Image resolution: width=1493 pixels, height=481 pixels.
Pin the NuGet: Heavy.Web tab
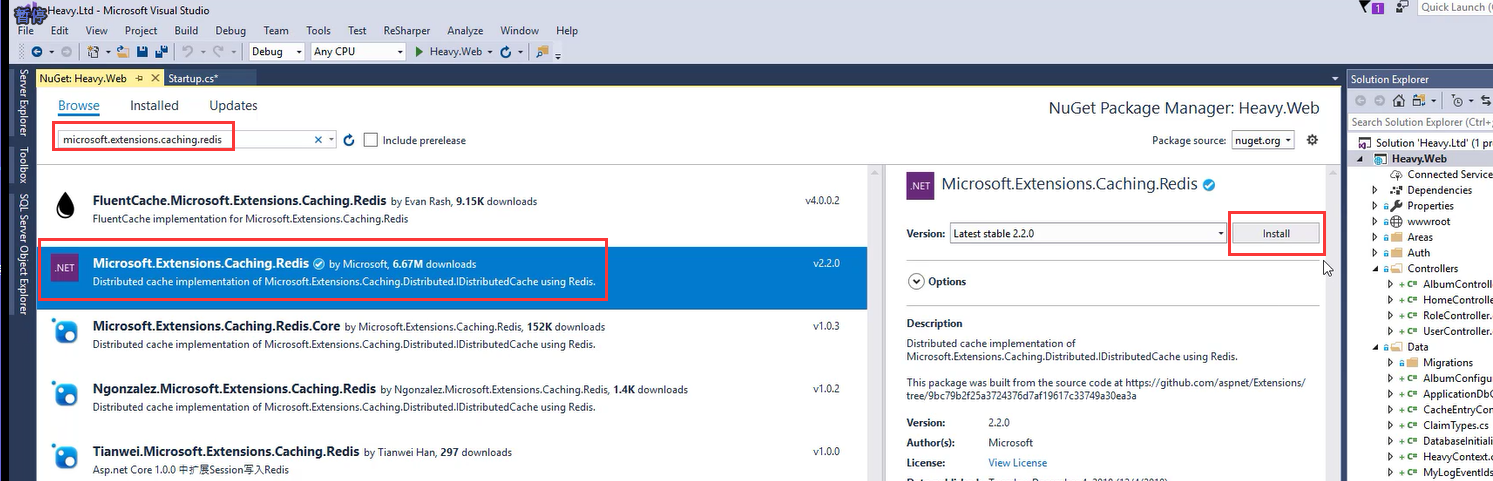[x=139, y=78]
